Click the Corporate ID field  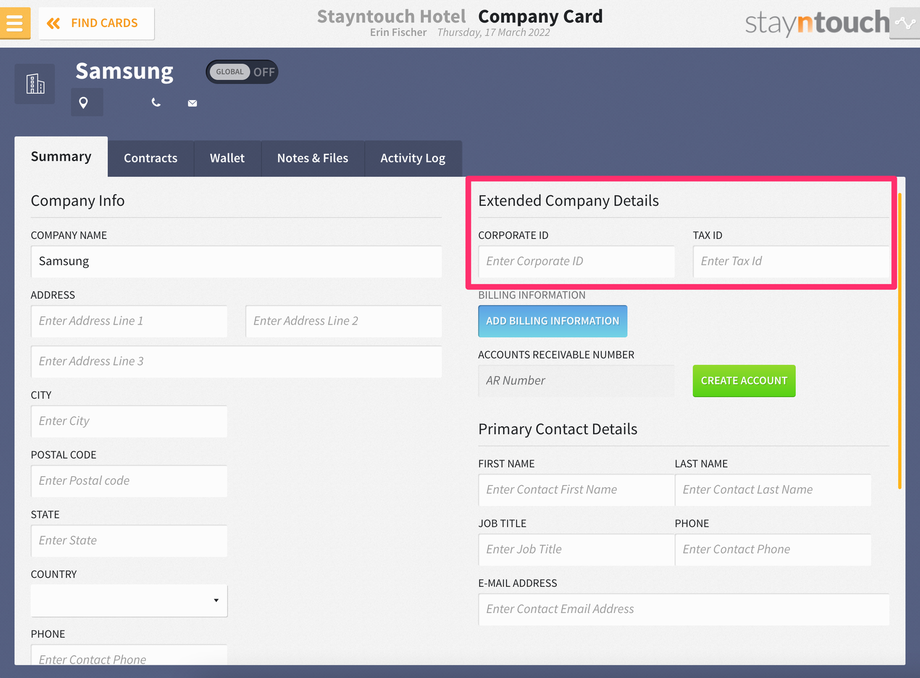tap(577, 262)
